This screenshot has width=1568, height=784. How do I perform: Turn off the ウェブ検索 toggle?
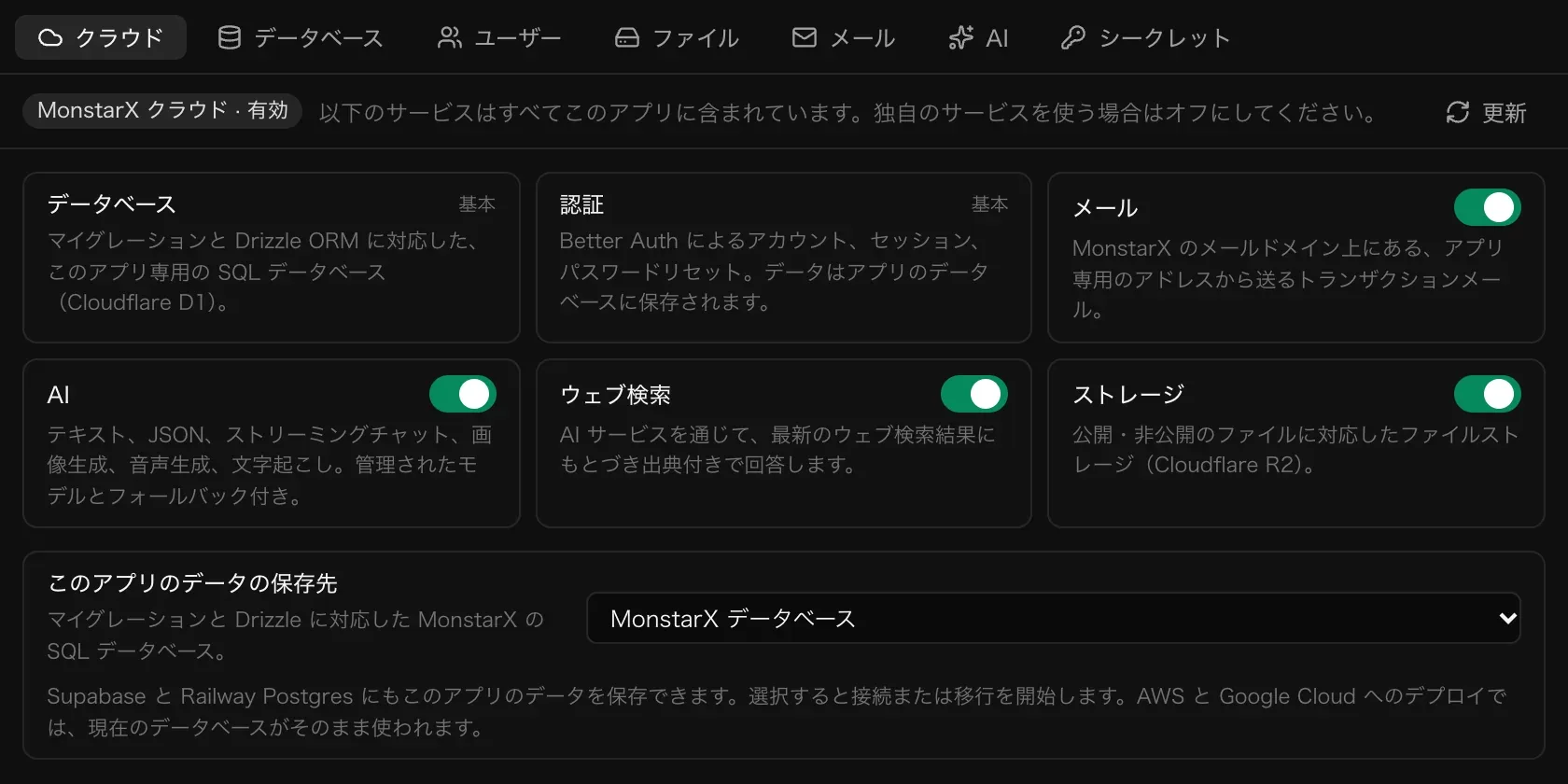click(x=974, y=394)
